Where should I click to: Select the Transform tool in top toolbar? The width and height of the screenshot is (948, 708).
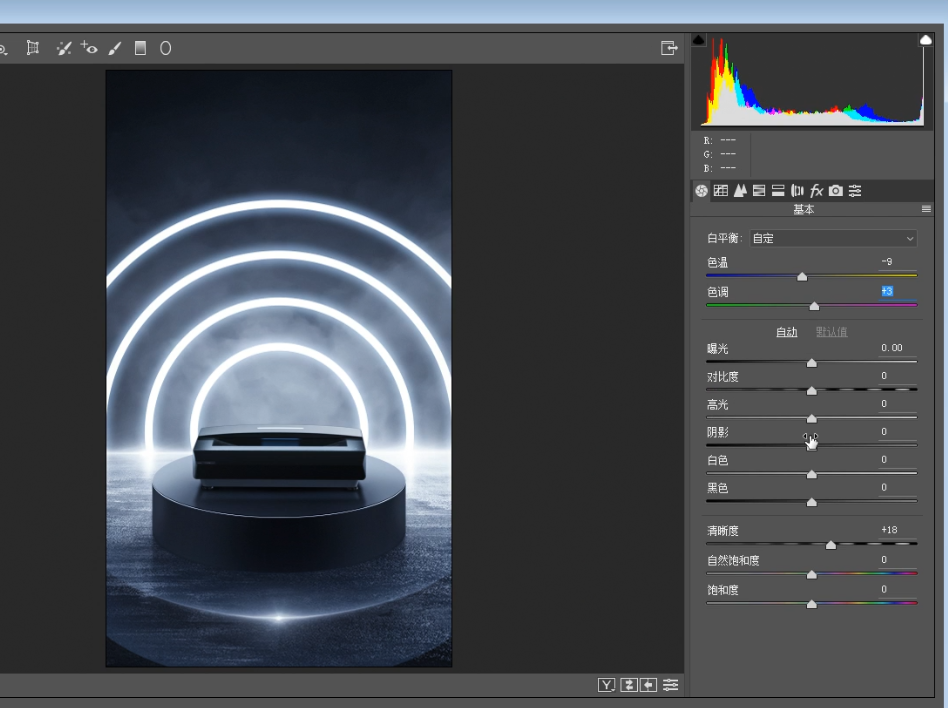(33, 48)
